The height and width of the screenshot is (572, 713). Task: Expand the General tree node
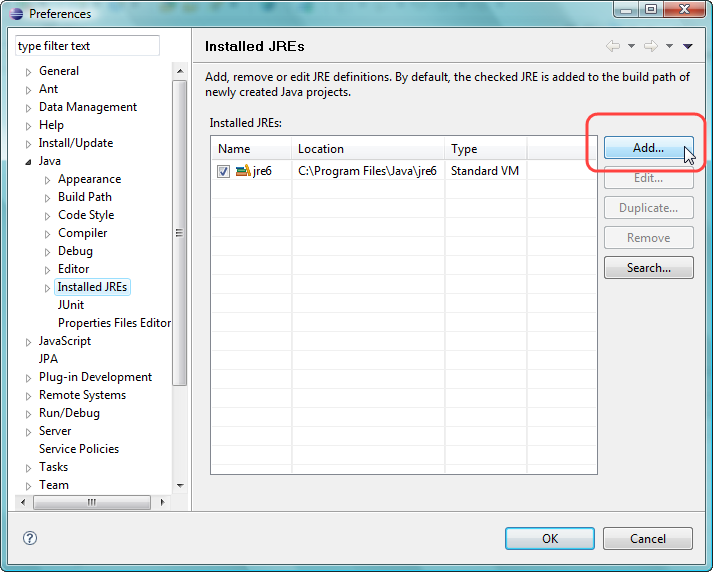pos(29,72)
